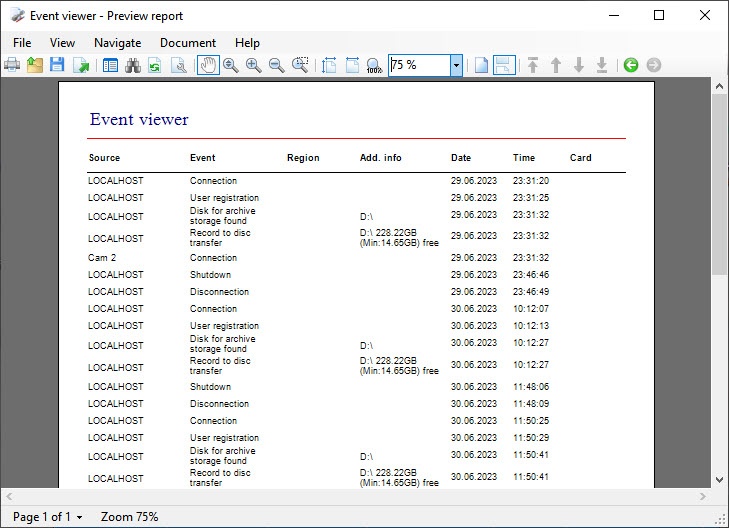This screenshot has width=729, height=528.
Task: Click the Zoom Out magnifier icon
Action: 277,65
